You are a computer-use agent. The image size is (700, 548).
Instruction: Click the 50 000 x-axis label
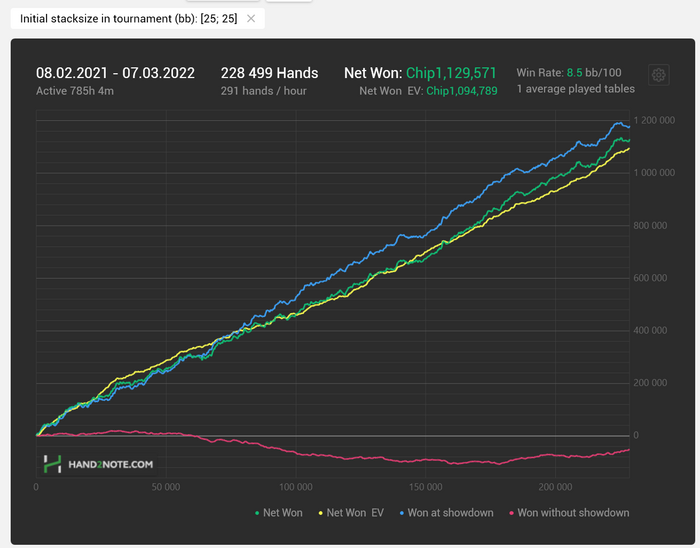click(x=166, y=487)
